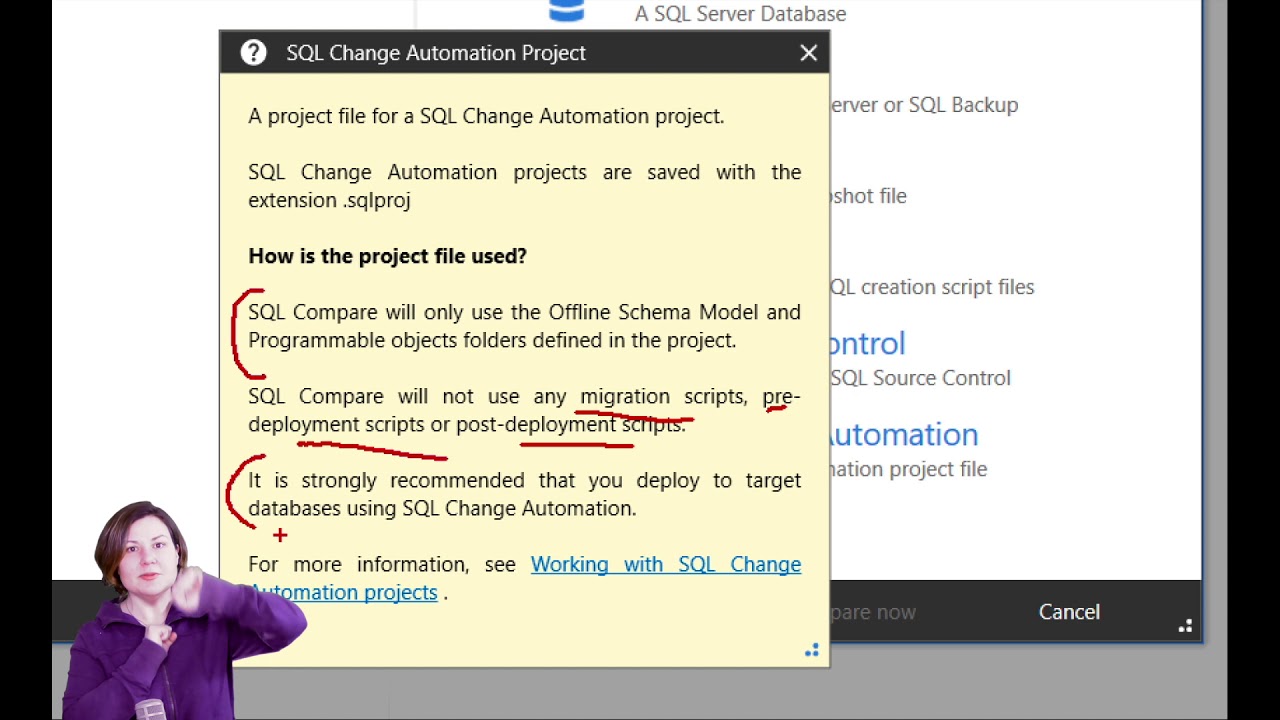Select the blue Change Automation heading in the background dialog
Image resolution: width=1280 pixels, height=720 pixels.
pos(904,434)
